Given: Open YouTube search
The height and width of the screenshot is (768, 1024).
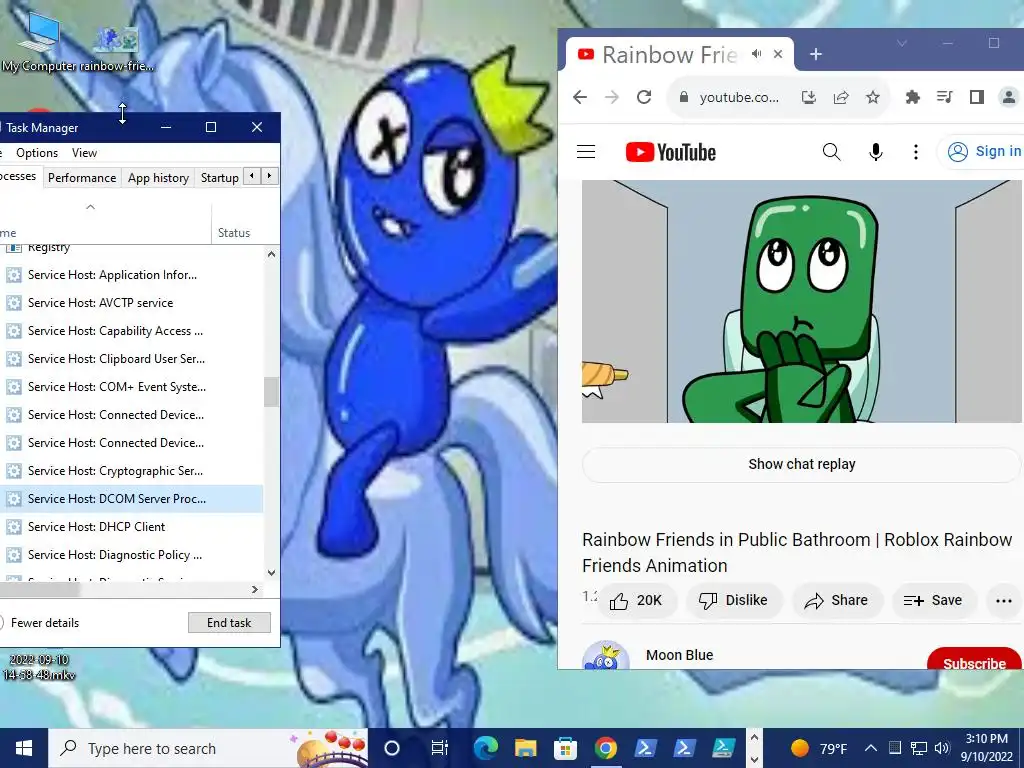Looking at the screenshot, I should [831, 152].
